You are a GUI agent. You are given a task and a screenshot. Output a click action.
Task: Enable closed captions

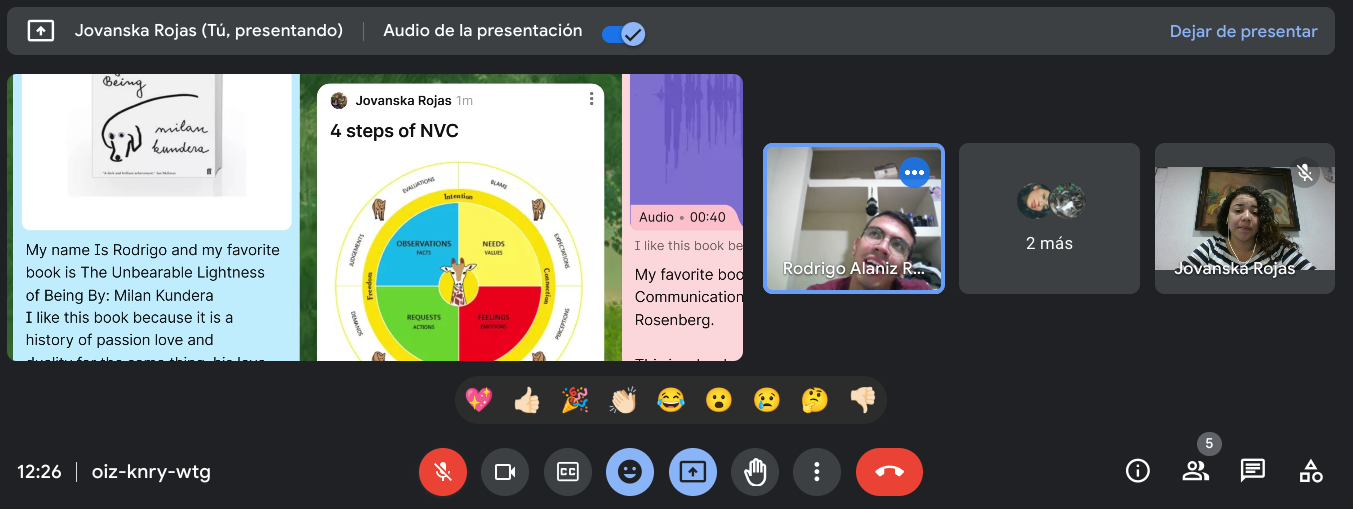(x=568, y=472)
